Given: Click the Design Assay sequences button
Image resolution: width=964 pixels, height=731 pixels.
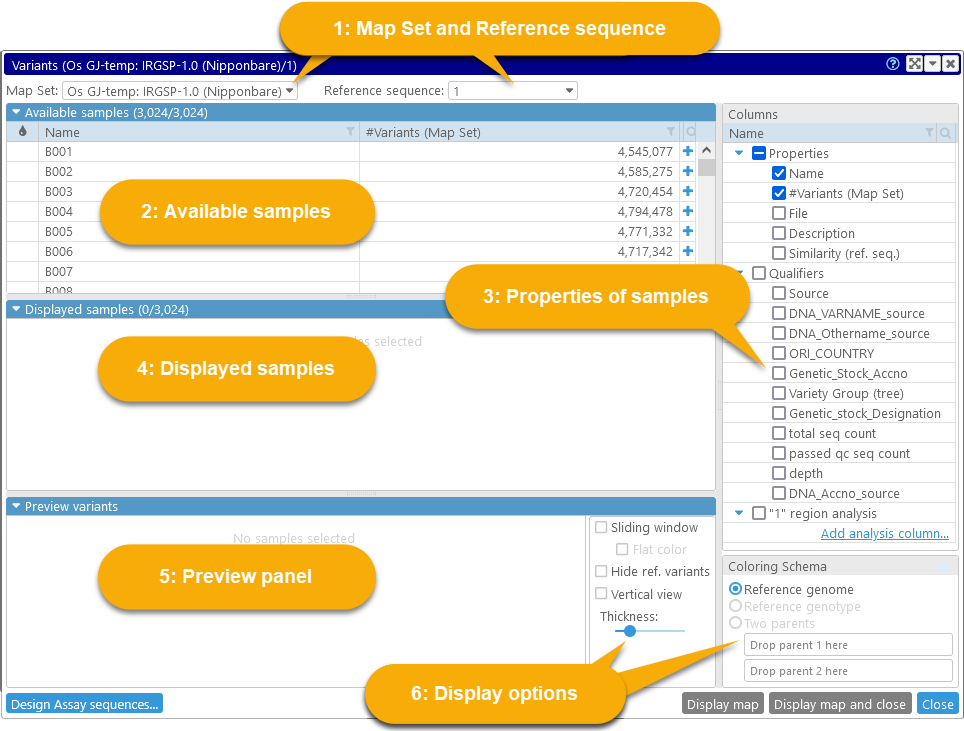Looking at the screenshot, I should pyautogui.click(x=84, y=704).
